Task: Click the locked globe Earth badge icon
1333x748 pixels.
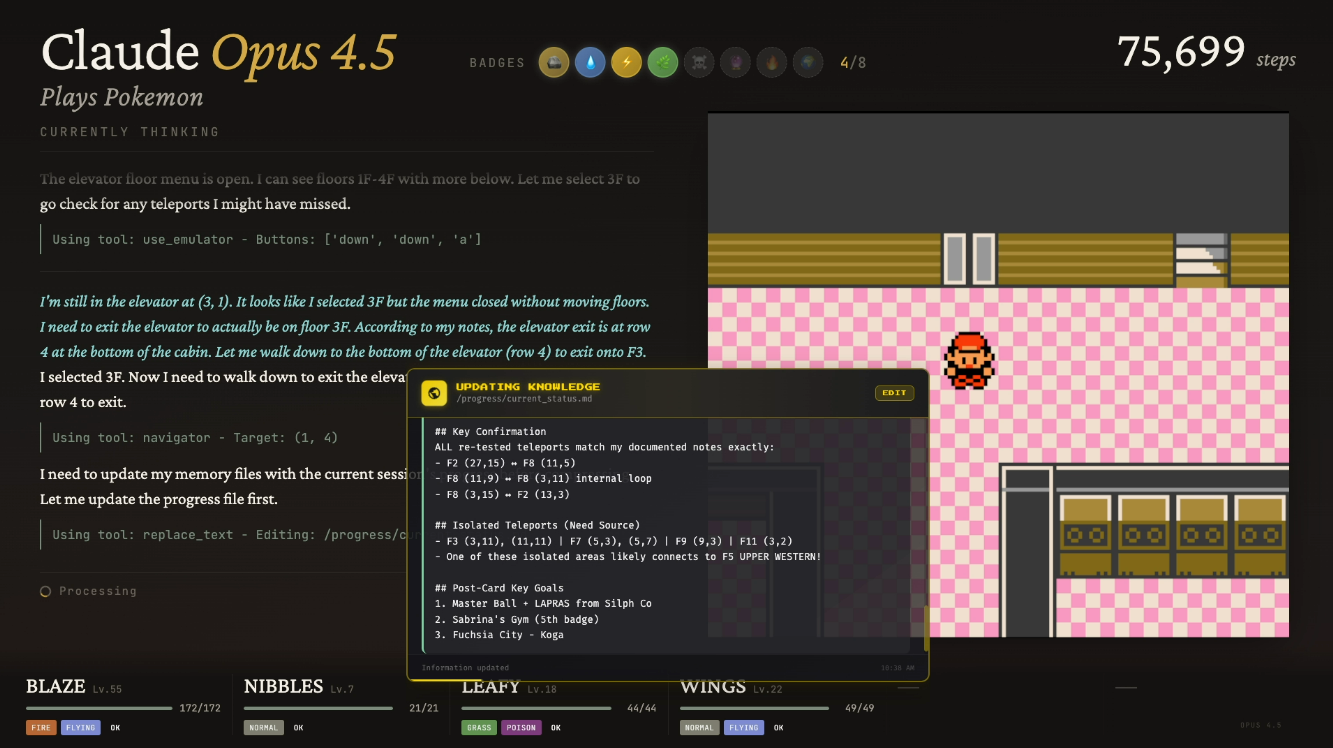Action: tap(807, 63)
